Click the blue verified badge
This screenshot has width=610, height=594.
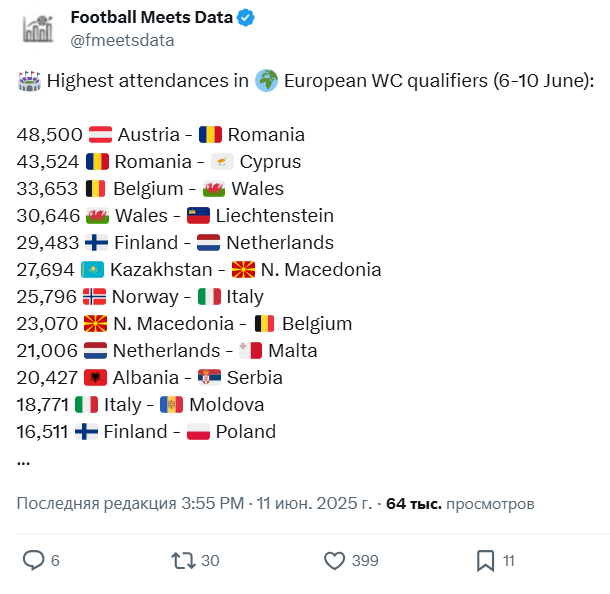245,18
